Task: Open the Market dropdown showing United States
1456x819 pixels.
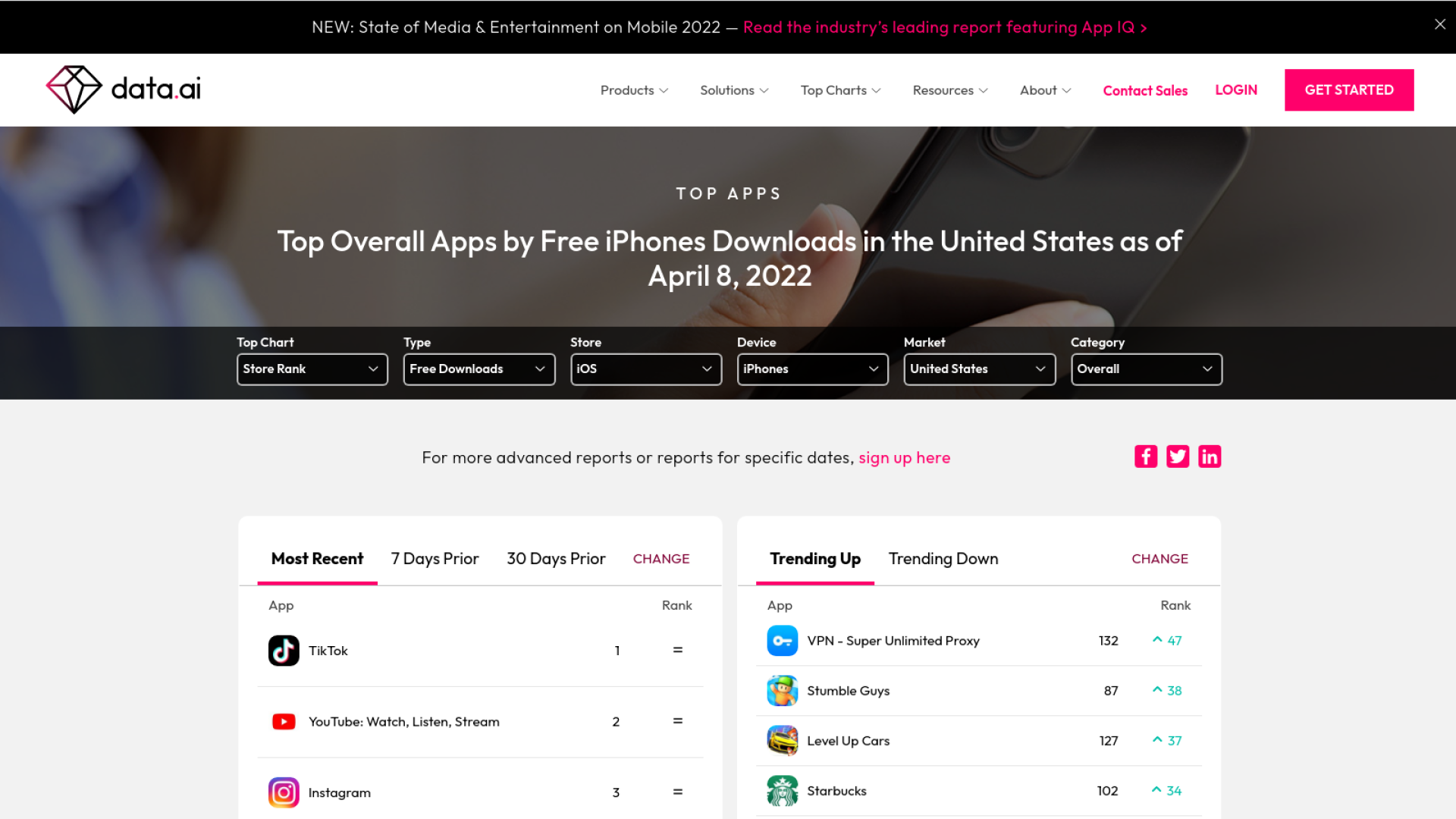Action: [x=979, y=369]
